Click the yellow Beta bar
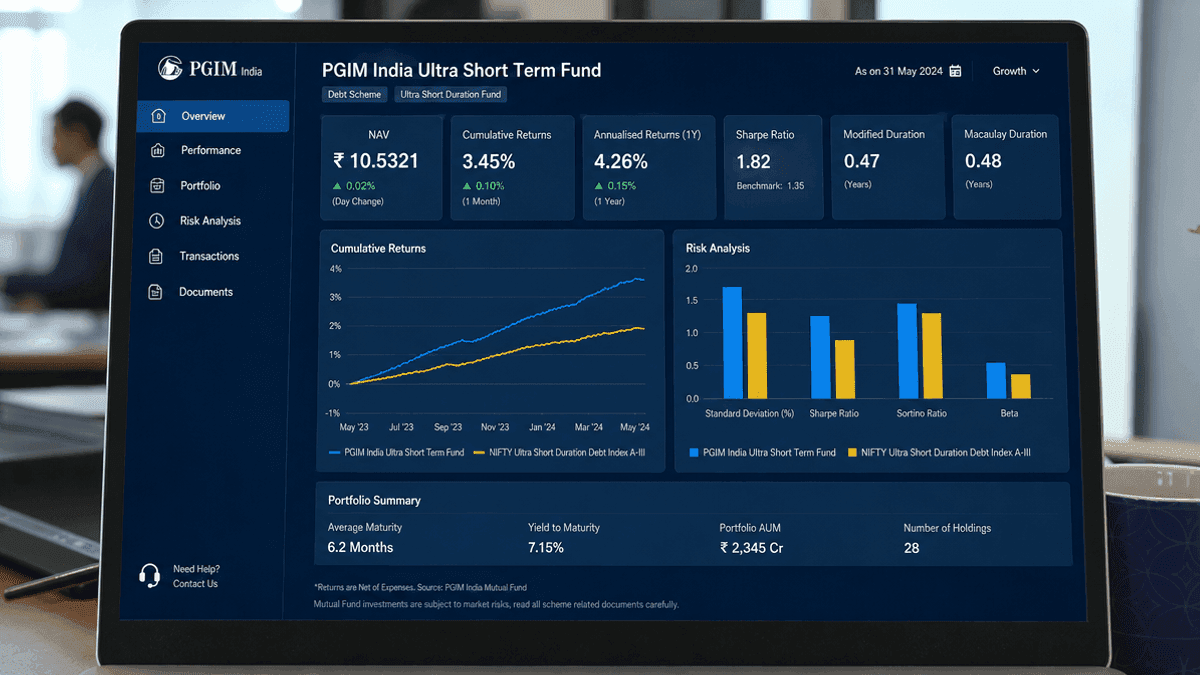 [1020, 387]
